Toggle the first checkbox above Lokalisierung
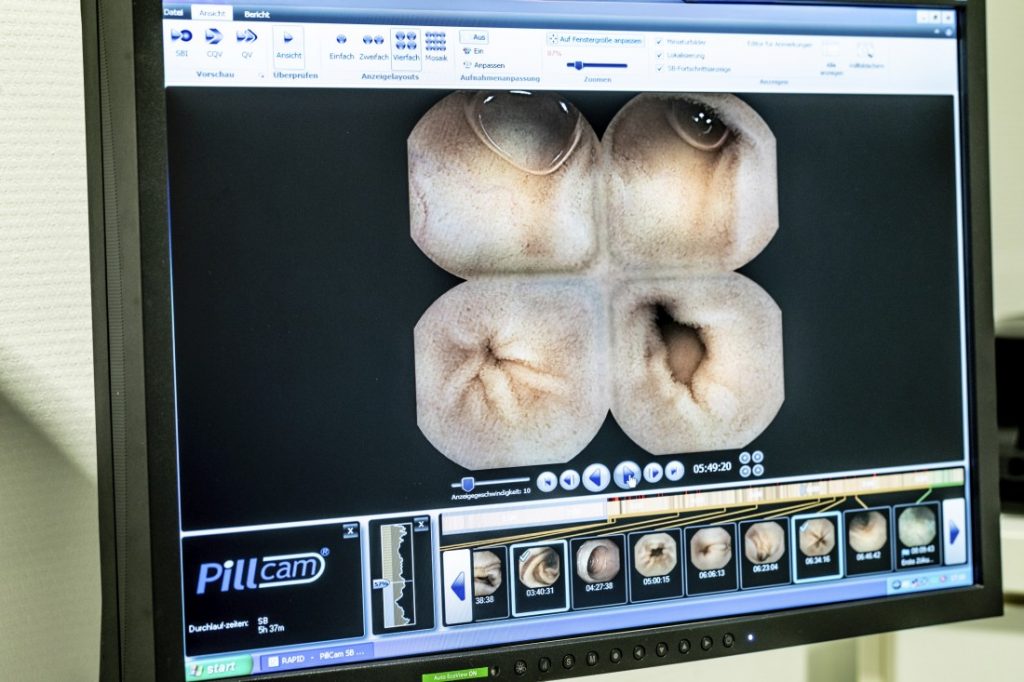 [x=659, y=41]
